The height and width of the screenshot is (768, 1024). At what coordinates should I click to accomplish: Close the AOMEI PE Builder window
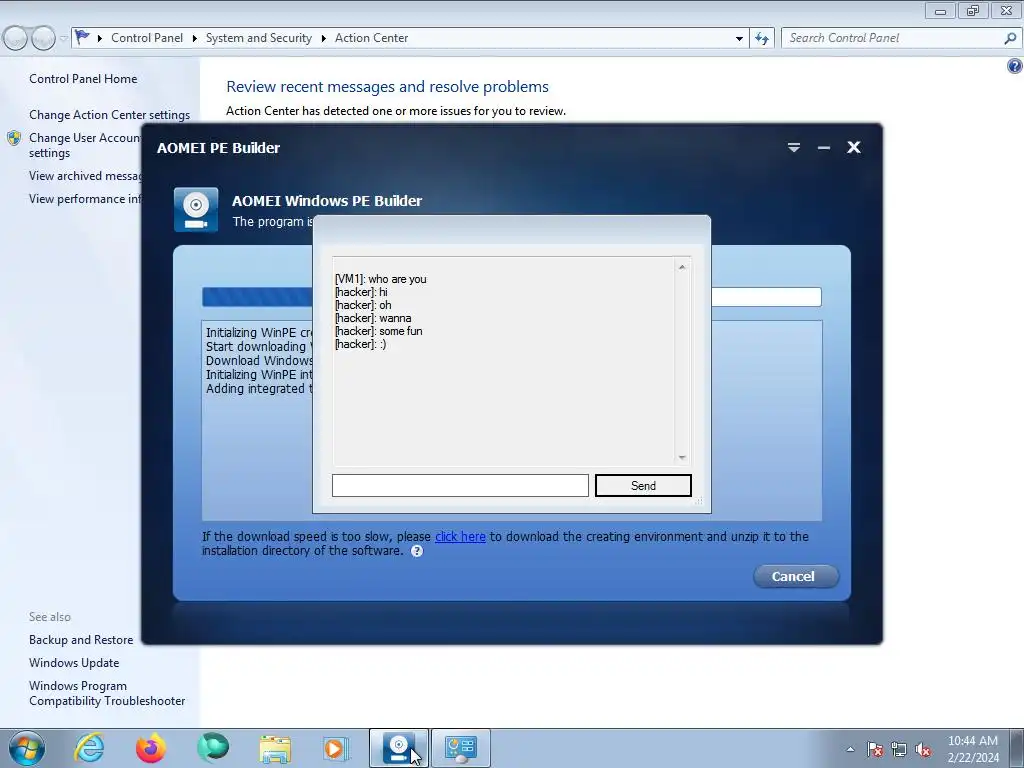[854, 148]
